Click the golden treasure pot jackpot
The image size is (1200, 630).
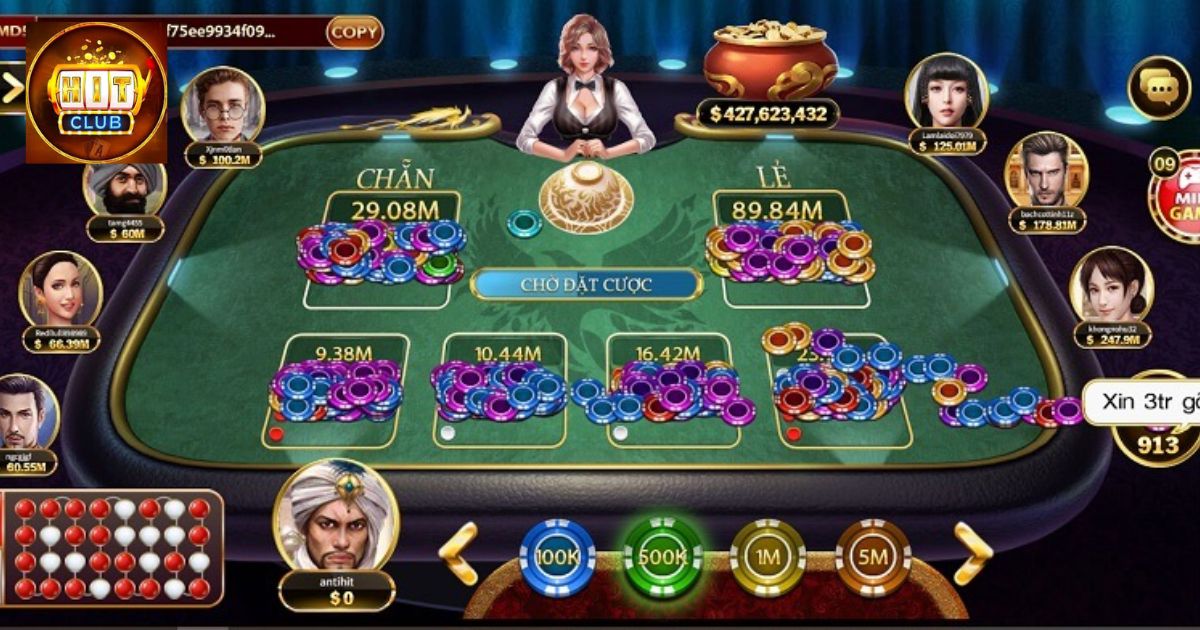click(x=769, y=60)
